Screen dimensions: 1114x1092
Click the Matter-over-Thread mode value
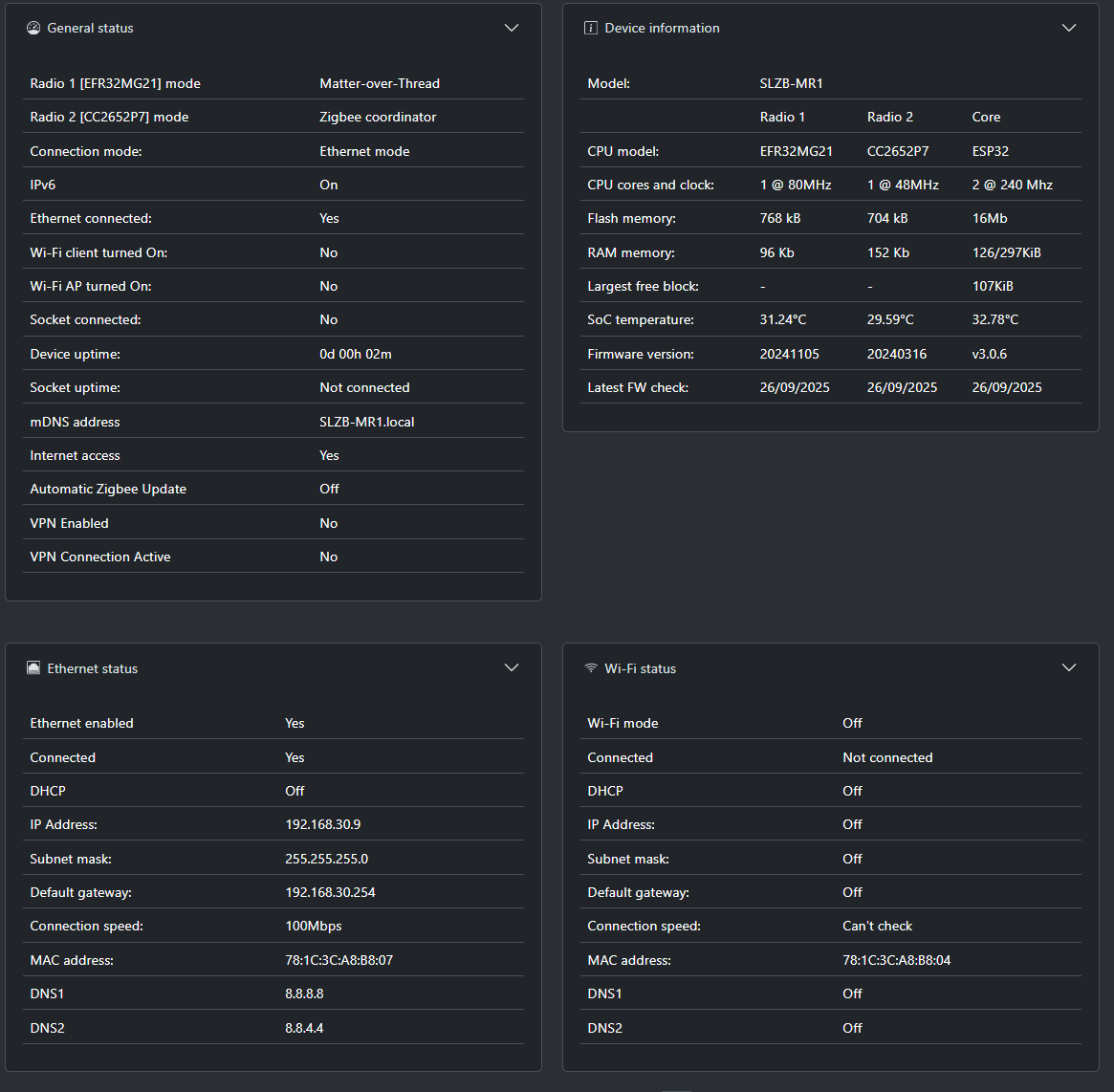[x=380, y=83]
